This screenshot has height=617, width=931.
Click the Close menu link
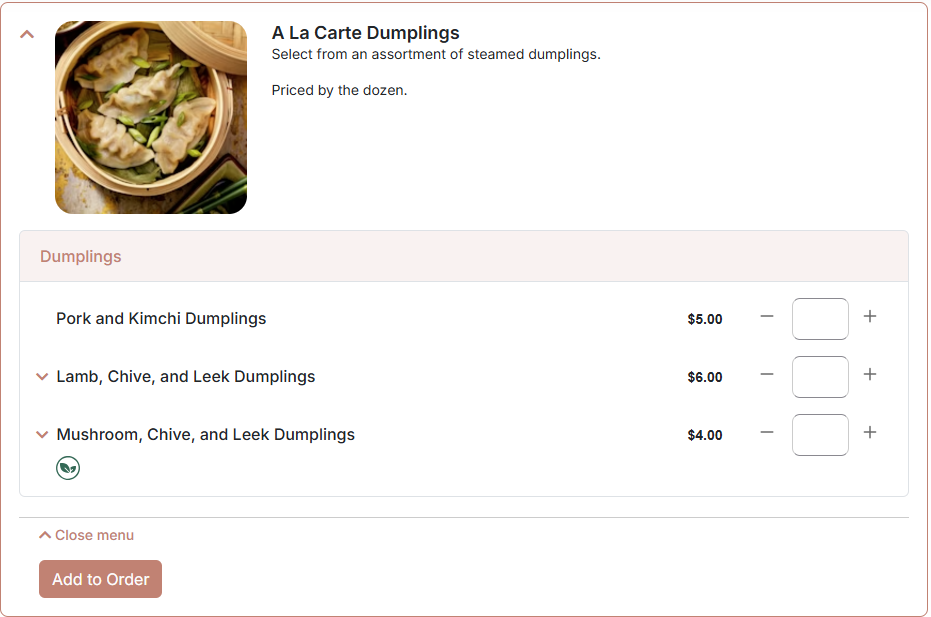pyautogui.click(x=87, y=535)
